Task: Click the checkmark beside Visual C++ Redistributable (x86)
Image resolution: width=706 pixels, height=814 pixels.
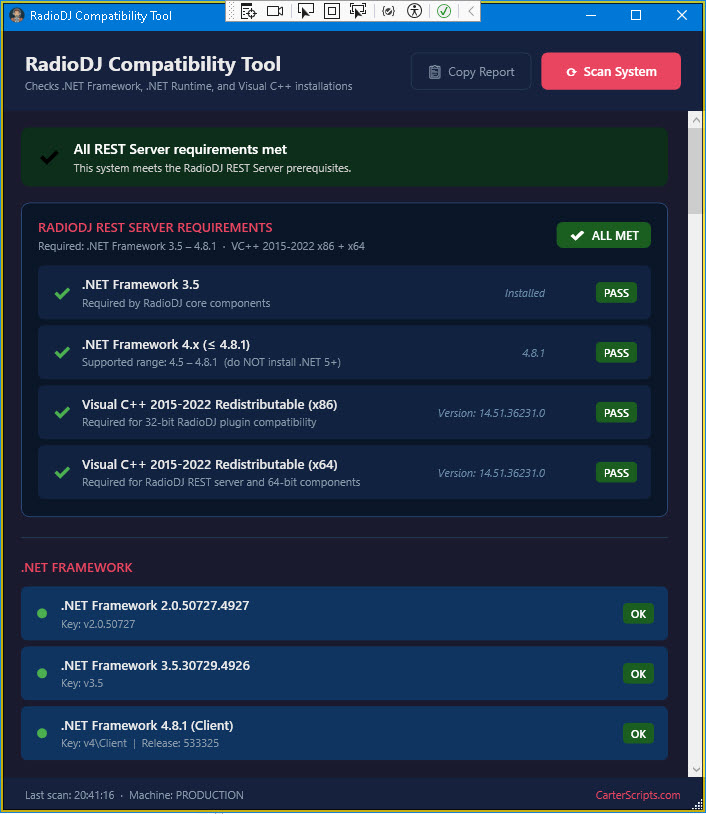Action: (x=62, y=413)
